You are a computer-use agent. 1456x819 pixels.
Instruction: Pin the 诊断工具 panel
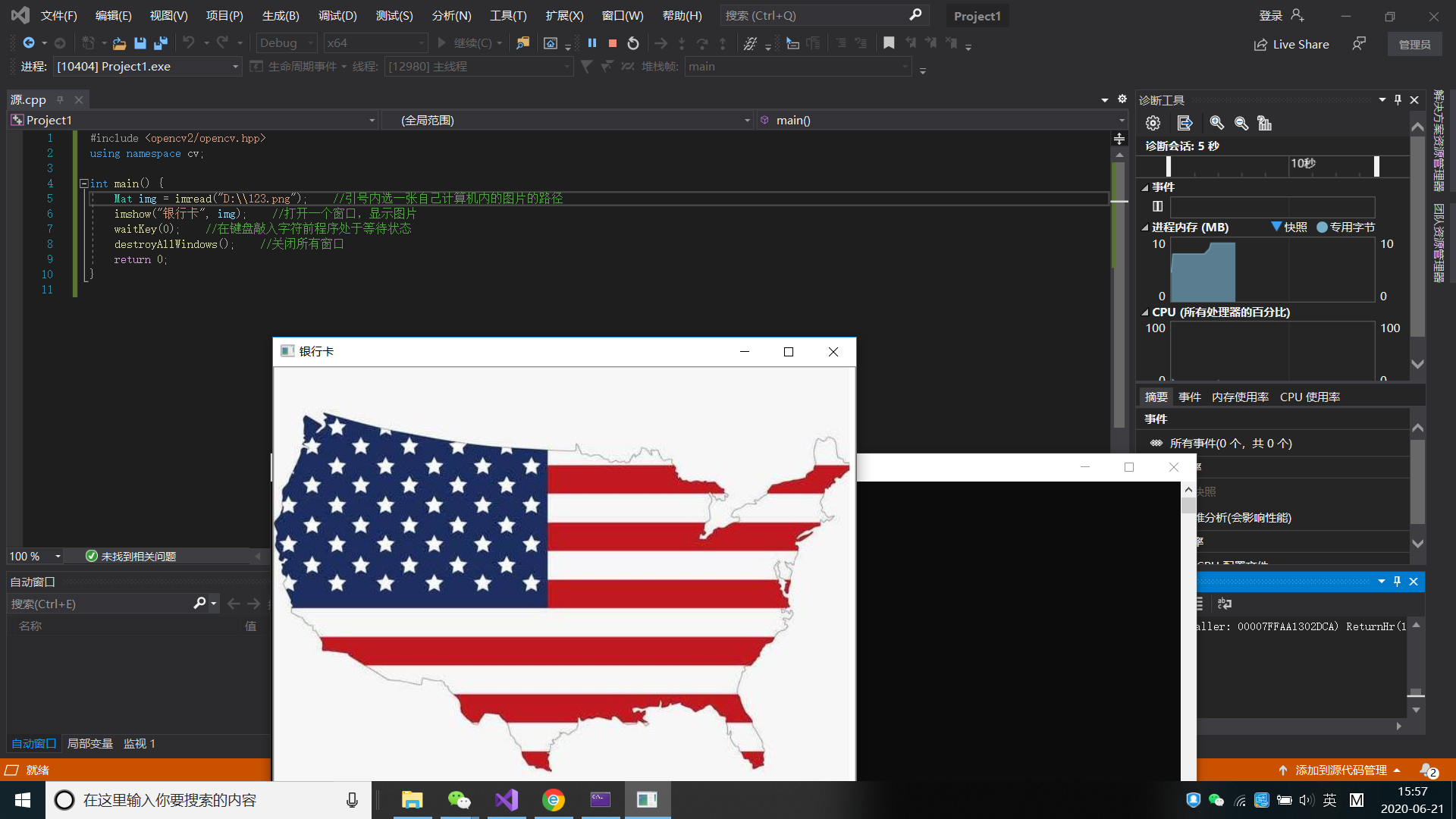[x=1397, y=99]
